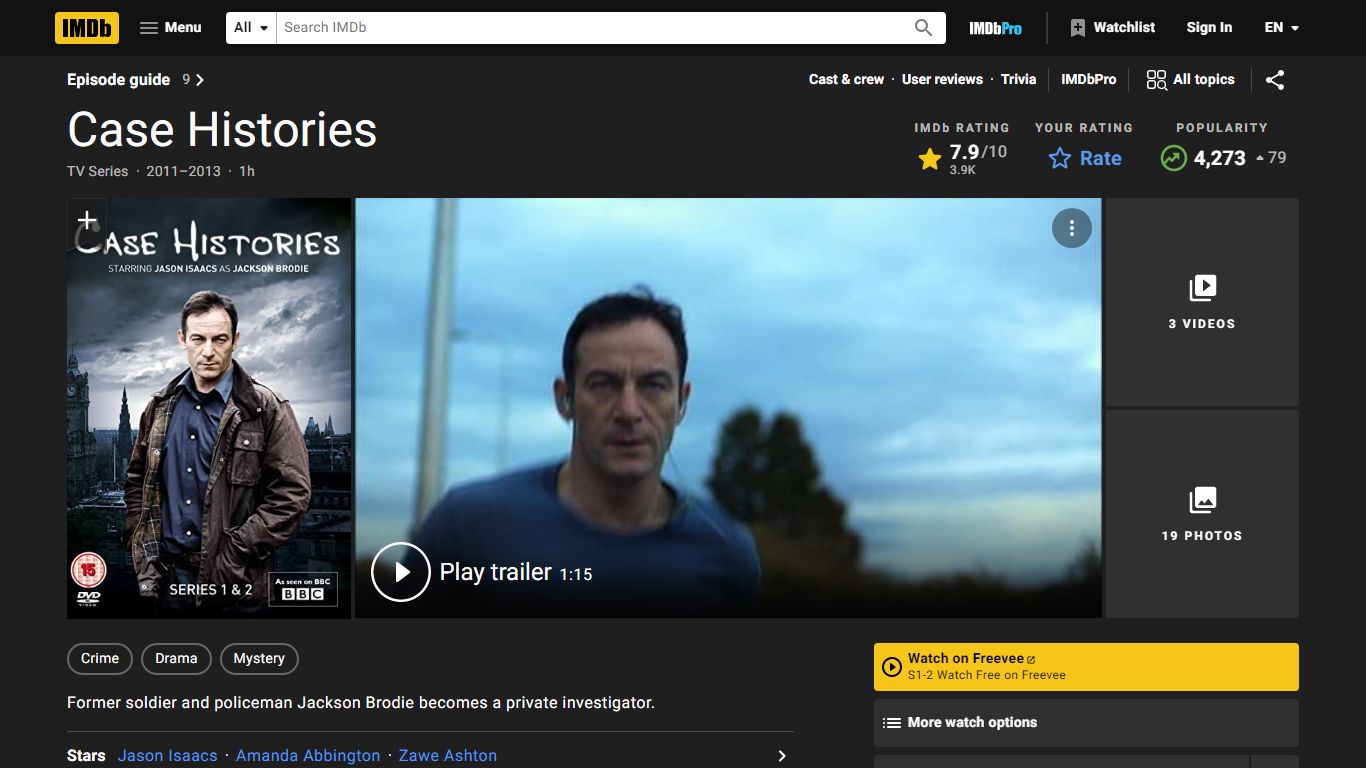Screen dimensions: 1366x768
Task: Click the Sign In button
Action: point(1209,28)
